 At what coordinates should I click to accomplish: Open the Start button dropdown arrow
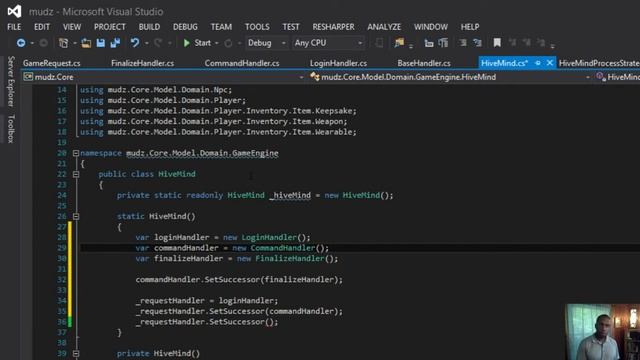[x=217, y=43]
